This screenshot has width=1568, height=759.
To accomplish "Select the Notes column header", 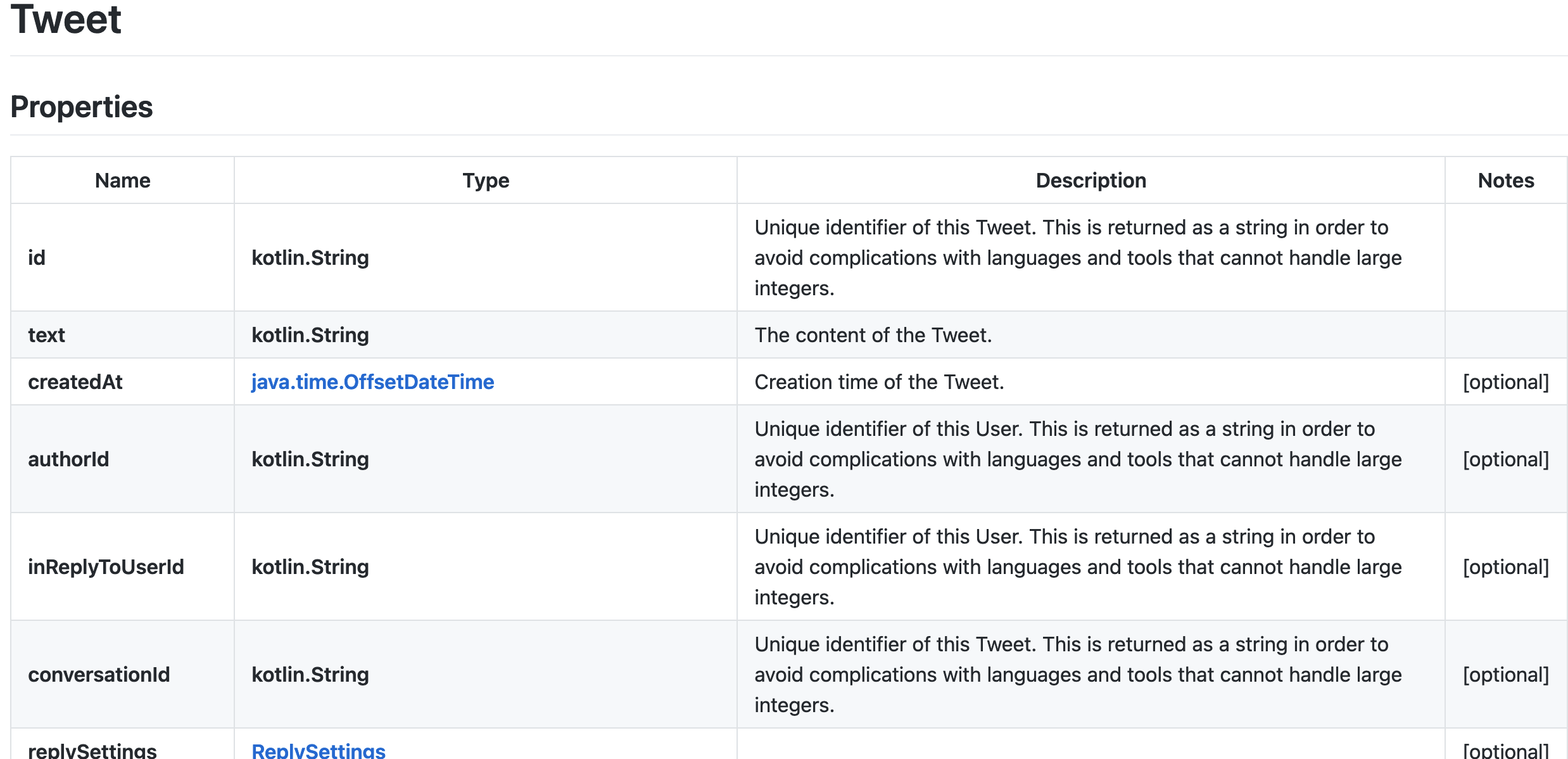I will click(1505, 180).
